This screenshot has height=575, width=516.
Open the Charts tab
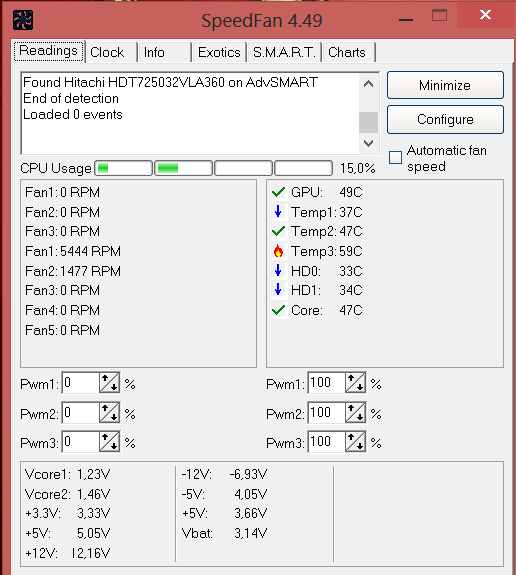click(x=348, y=52)
